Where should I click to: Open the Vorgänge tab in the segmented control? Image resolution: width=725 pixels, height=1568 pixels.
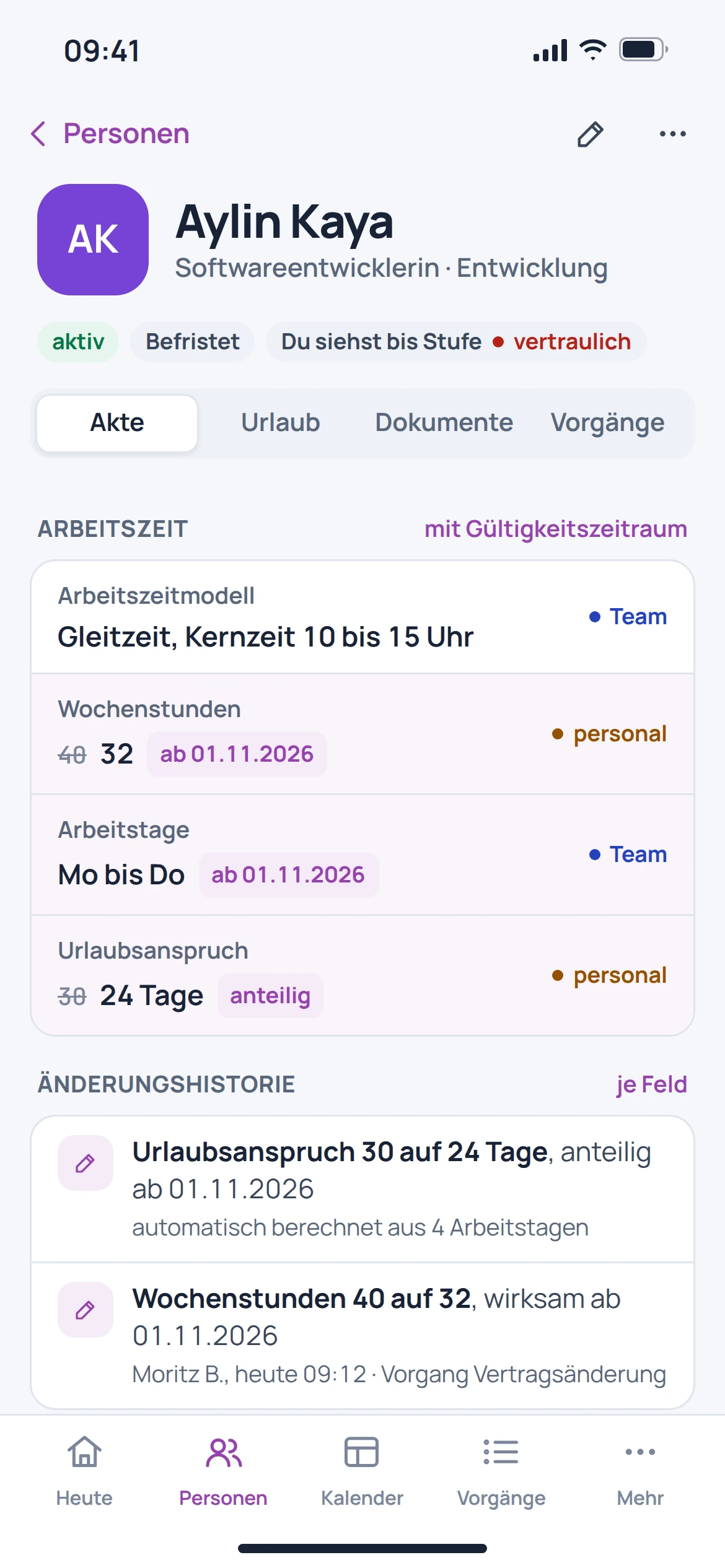pos(608,423)
